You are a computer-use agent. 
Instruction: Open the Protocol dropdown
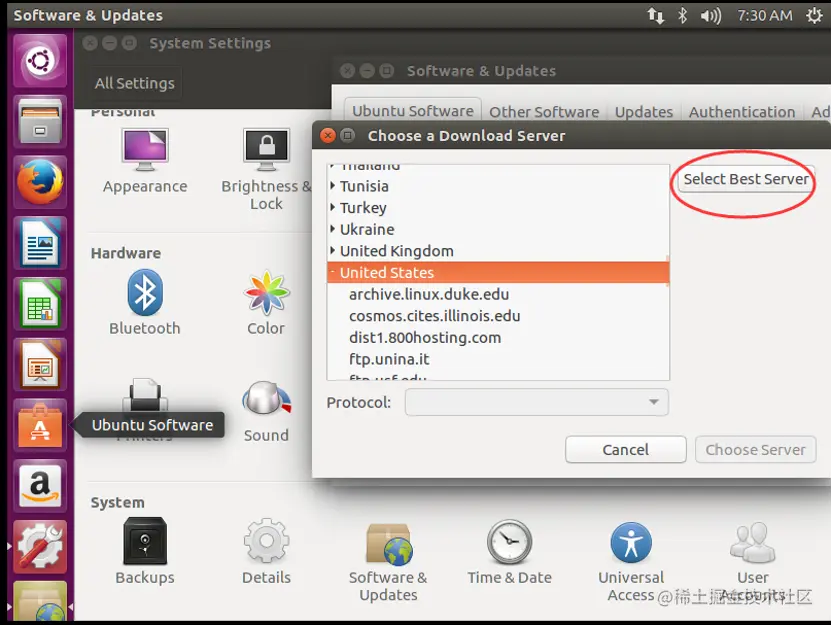(536, 402)
